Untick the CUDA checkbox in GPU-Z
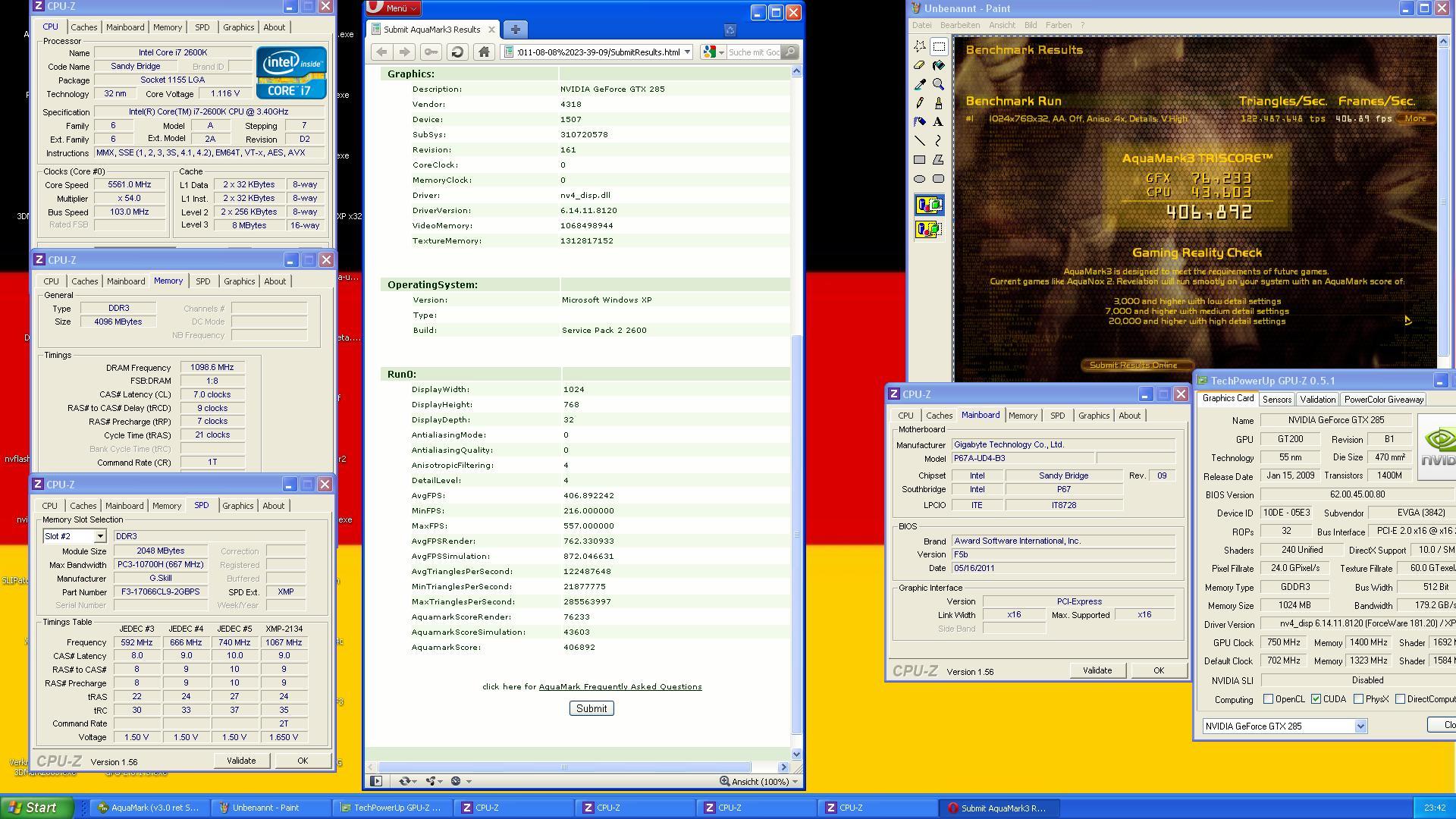The width and height of the screenshot is (1456, 819). point(1316,699)
